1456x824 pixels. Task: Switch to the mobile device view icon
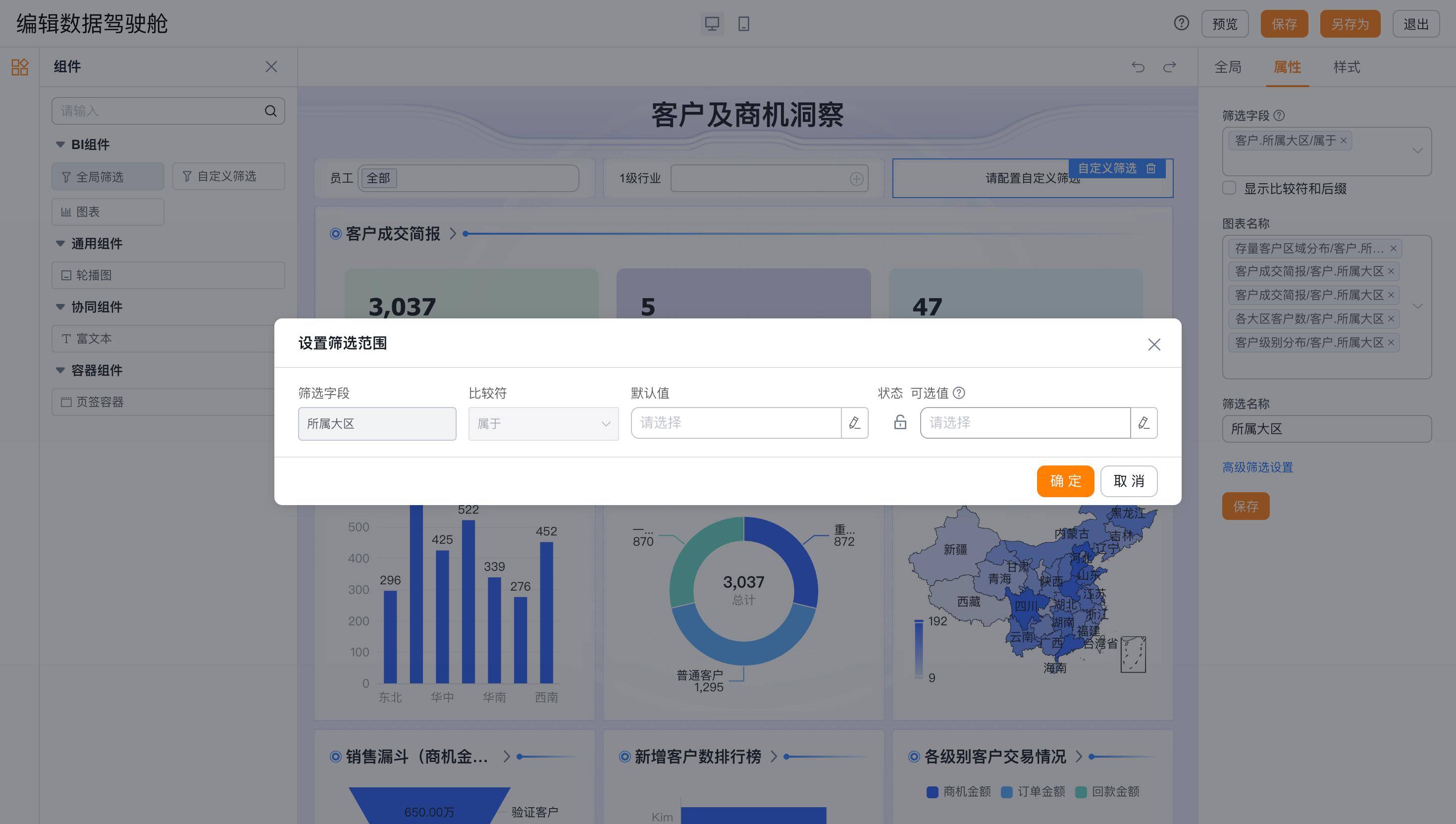(743, 24)
